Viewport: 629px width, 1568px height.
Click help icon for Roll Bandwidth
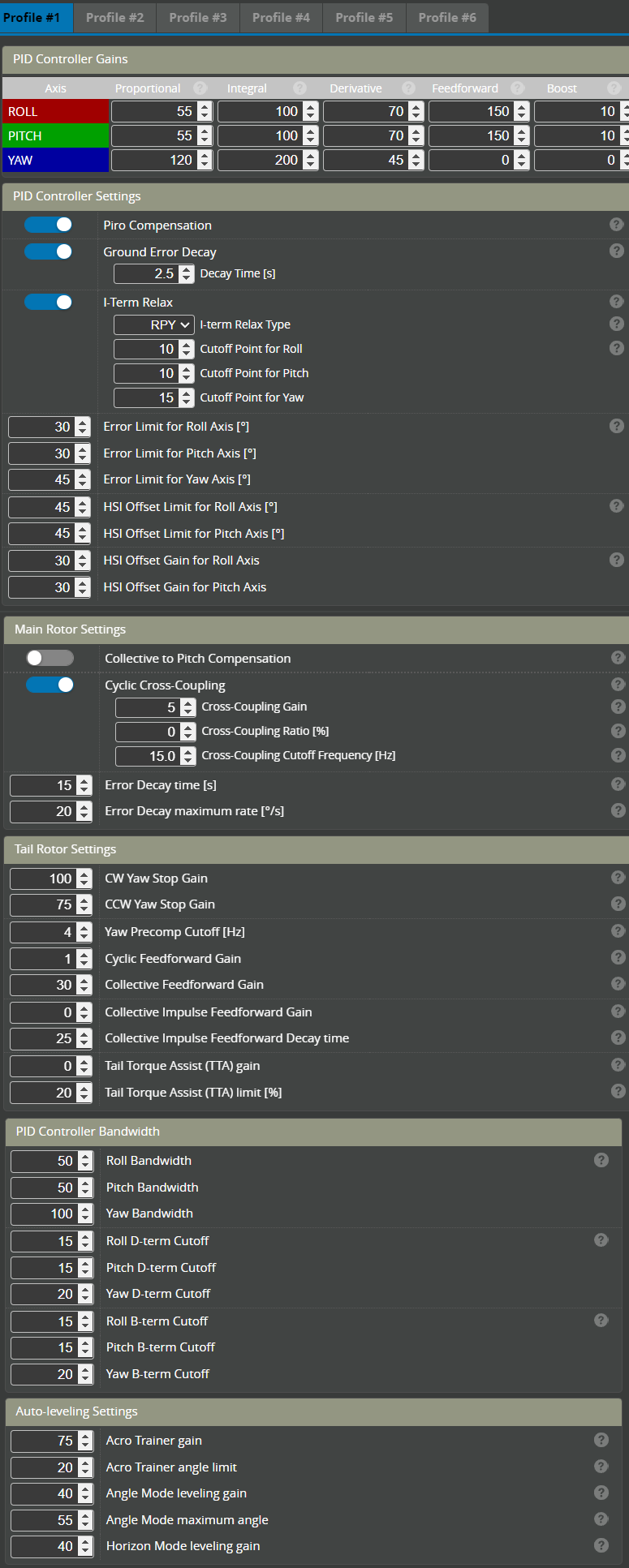coord(601,1160)
